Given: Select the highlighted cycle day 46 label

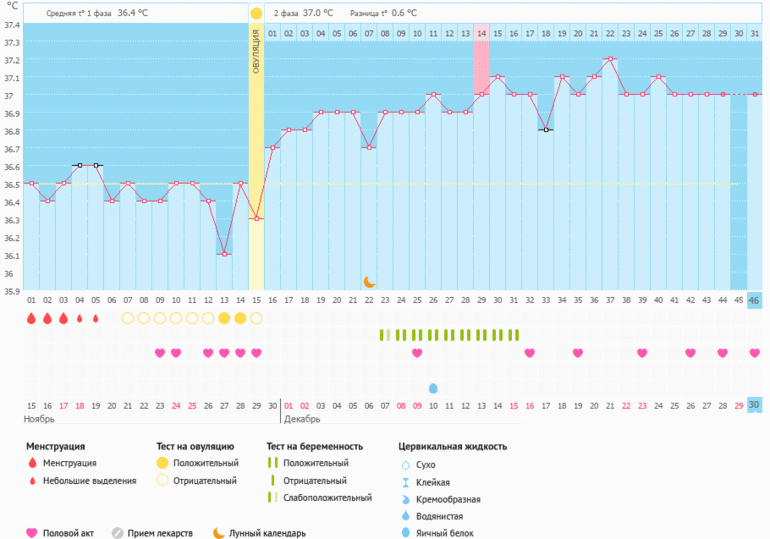Looking at the screenshot, I should coord(754,300).
